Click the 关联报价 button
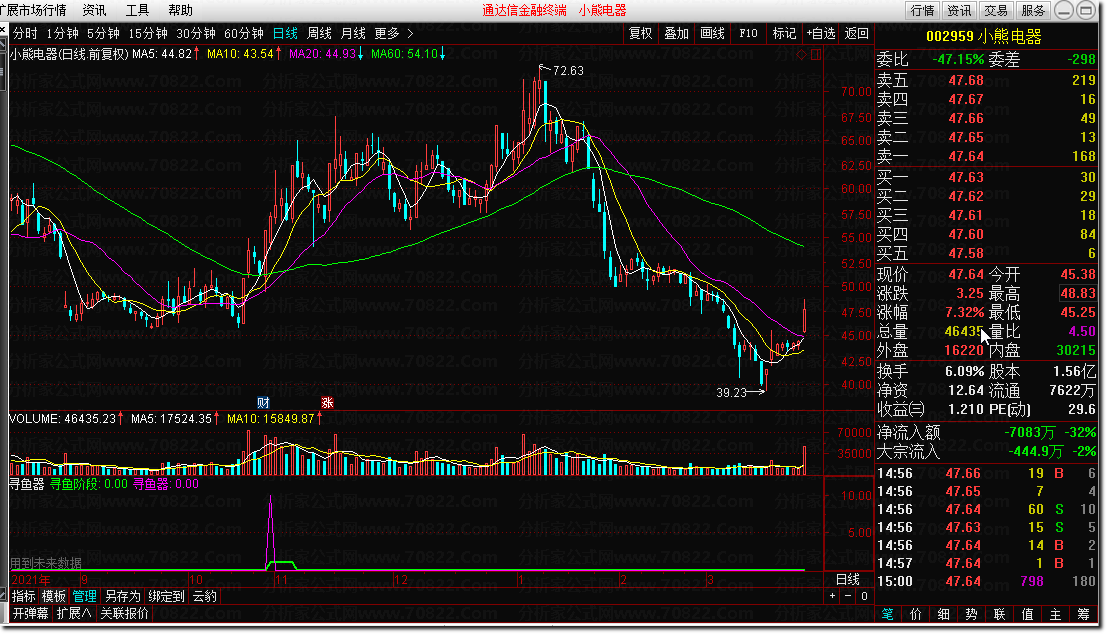 (124, 613)
